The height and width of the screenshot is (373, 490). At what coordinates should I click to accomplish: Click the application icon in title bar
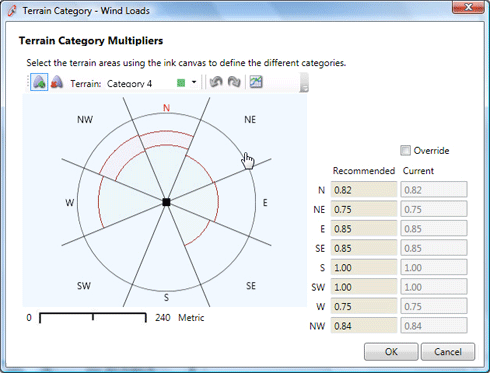pos(12,11)
